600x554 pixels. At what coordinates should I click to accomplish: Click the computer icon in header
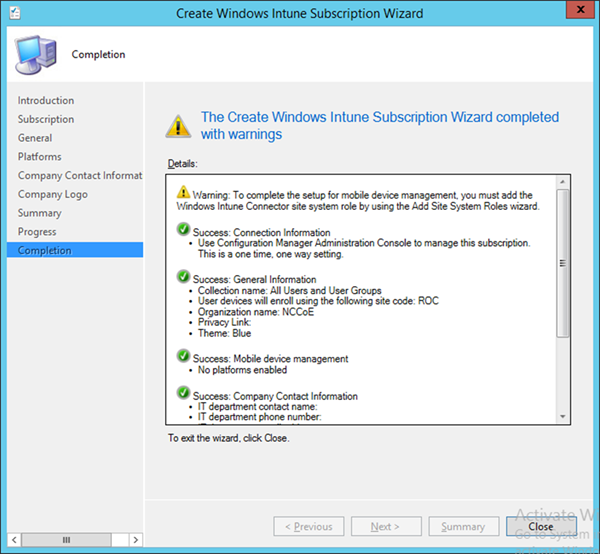[36, 54]
